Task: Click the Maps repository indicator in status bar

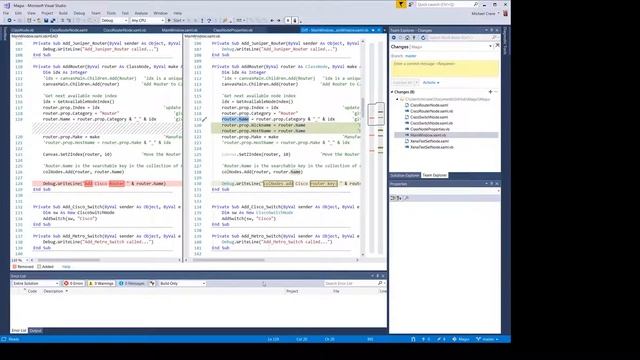Action: click(461, 339)
